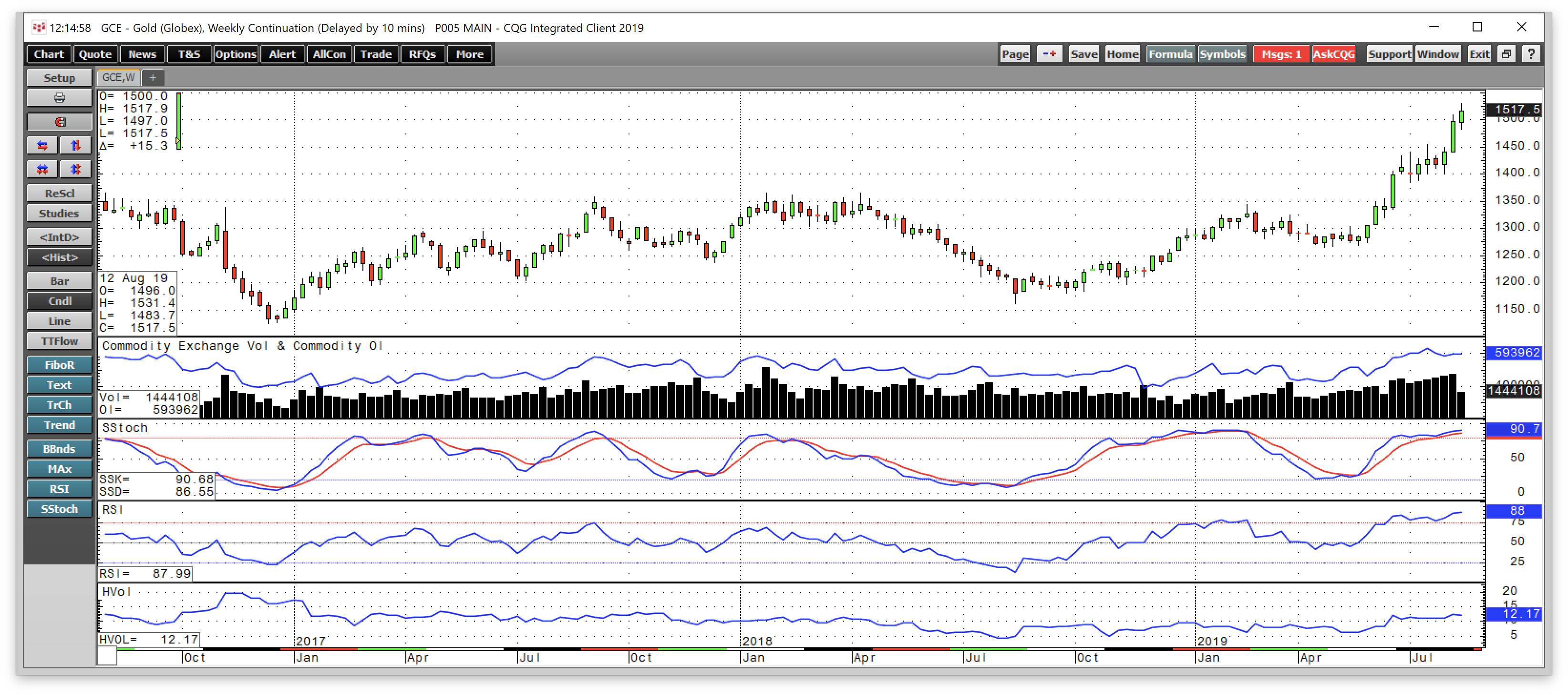Click the 12.17 HVol scale label
Image resolution: width=1568 pixels, height=695 pixels.
[1514, 614]
